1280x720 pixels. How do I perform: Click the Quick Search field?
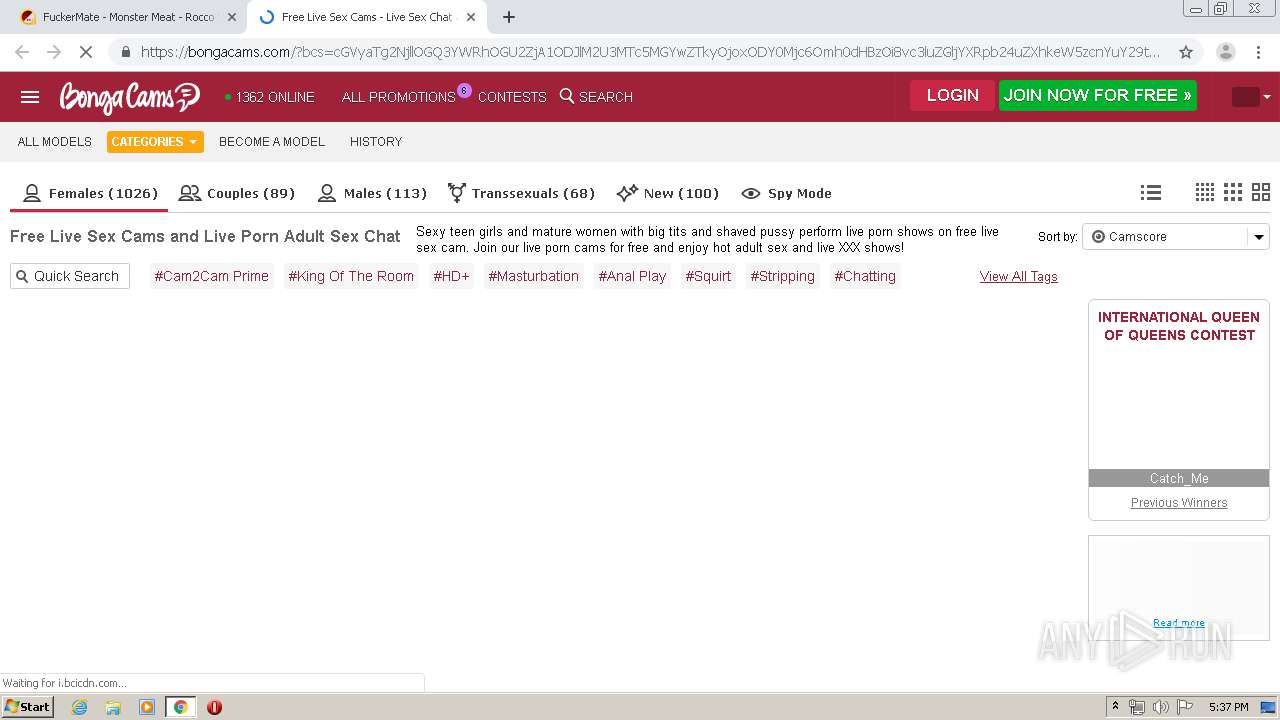point(70,276)
